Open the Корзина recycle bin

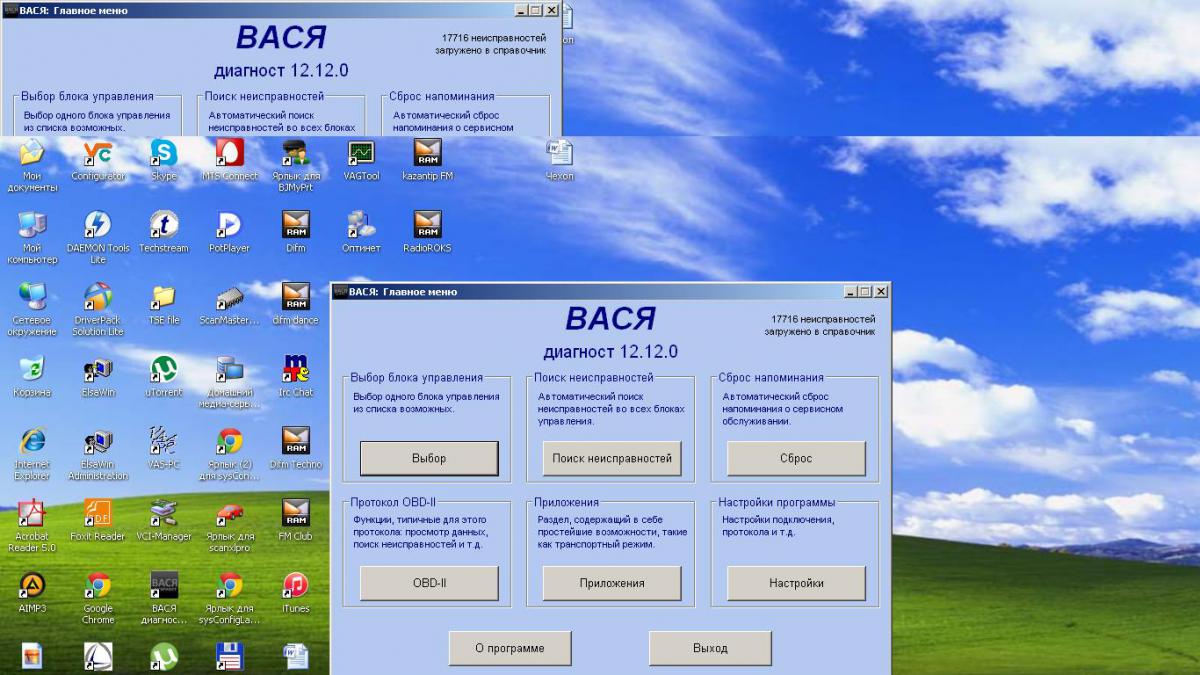32,375
